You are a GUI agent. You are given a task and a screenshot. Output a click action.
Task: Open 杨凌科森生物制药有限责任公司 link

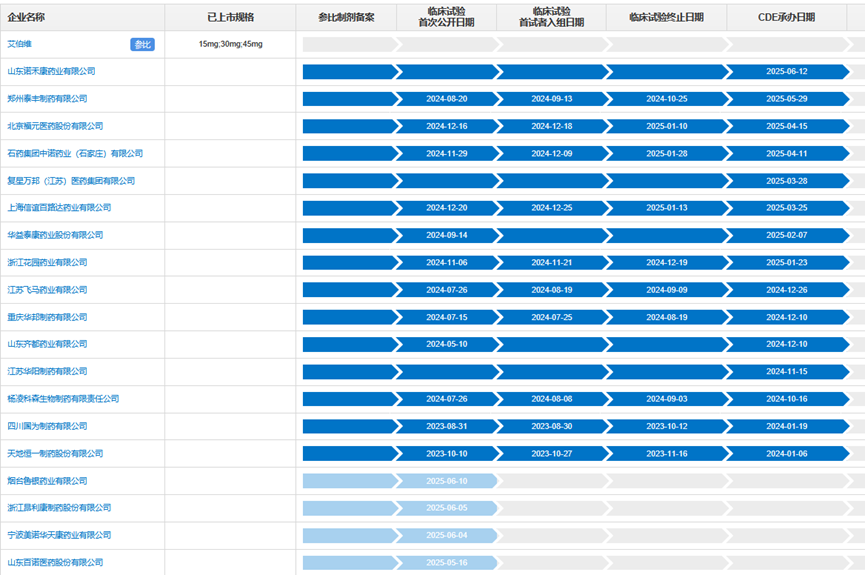click(x=63, y=399)
